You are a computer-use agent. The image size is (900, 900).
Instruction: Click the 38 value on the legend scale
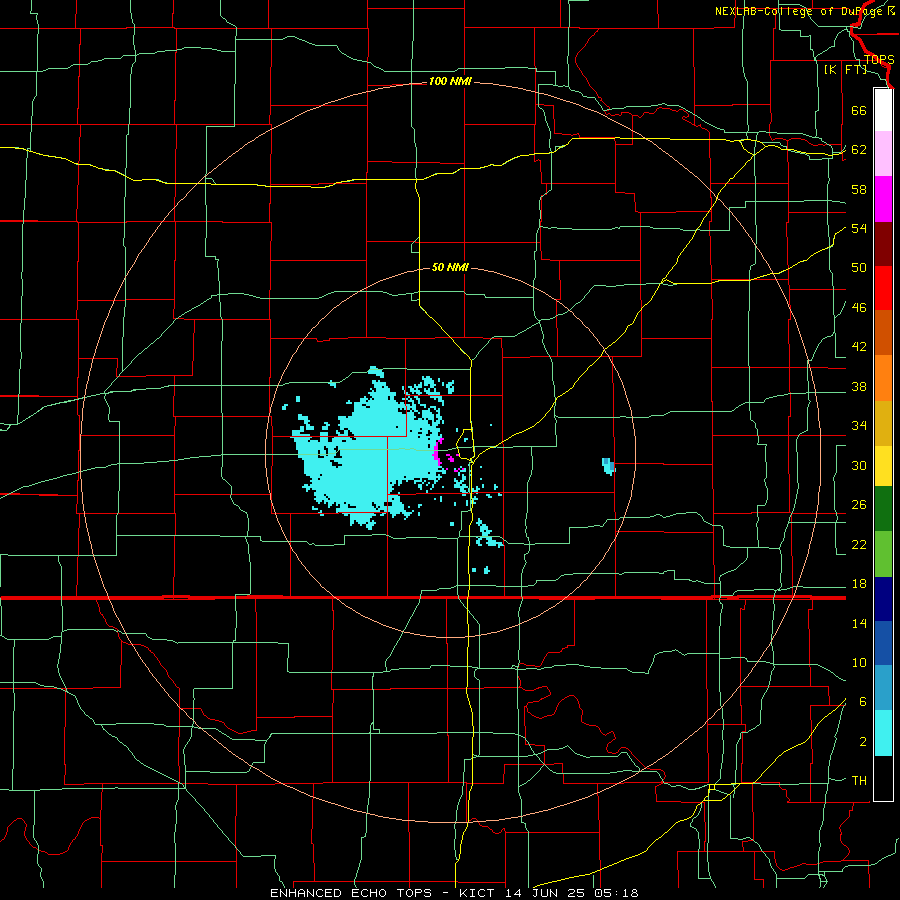tap(859, 386)
